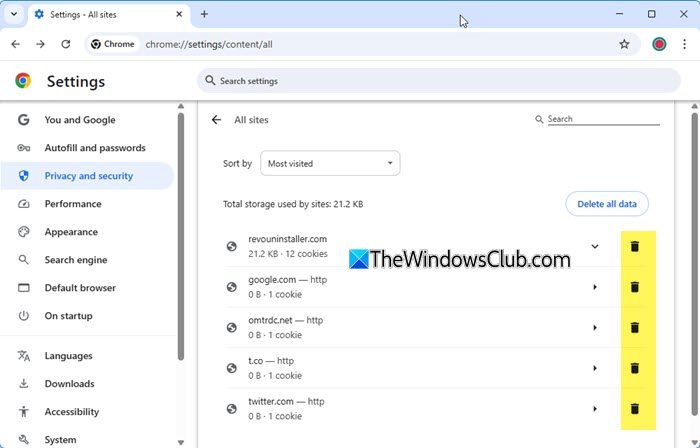Click globe icon next to revouninstaller.com
The height and width of the screenshot is (448, 700).
pyautogui.click(x=232, y=246)
